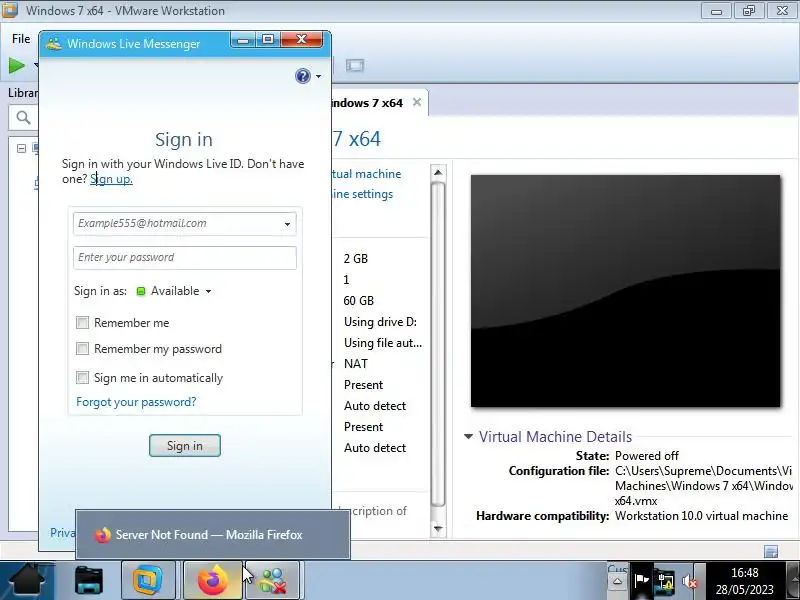Screen dimensions: 800x600
Task: Open the Messenger help icon menu
Action: (303, 76)
